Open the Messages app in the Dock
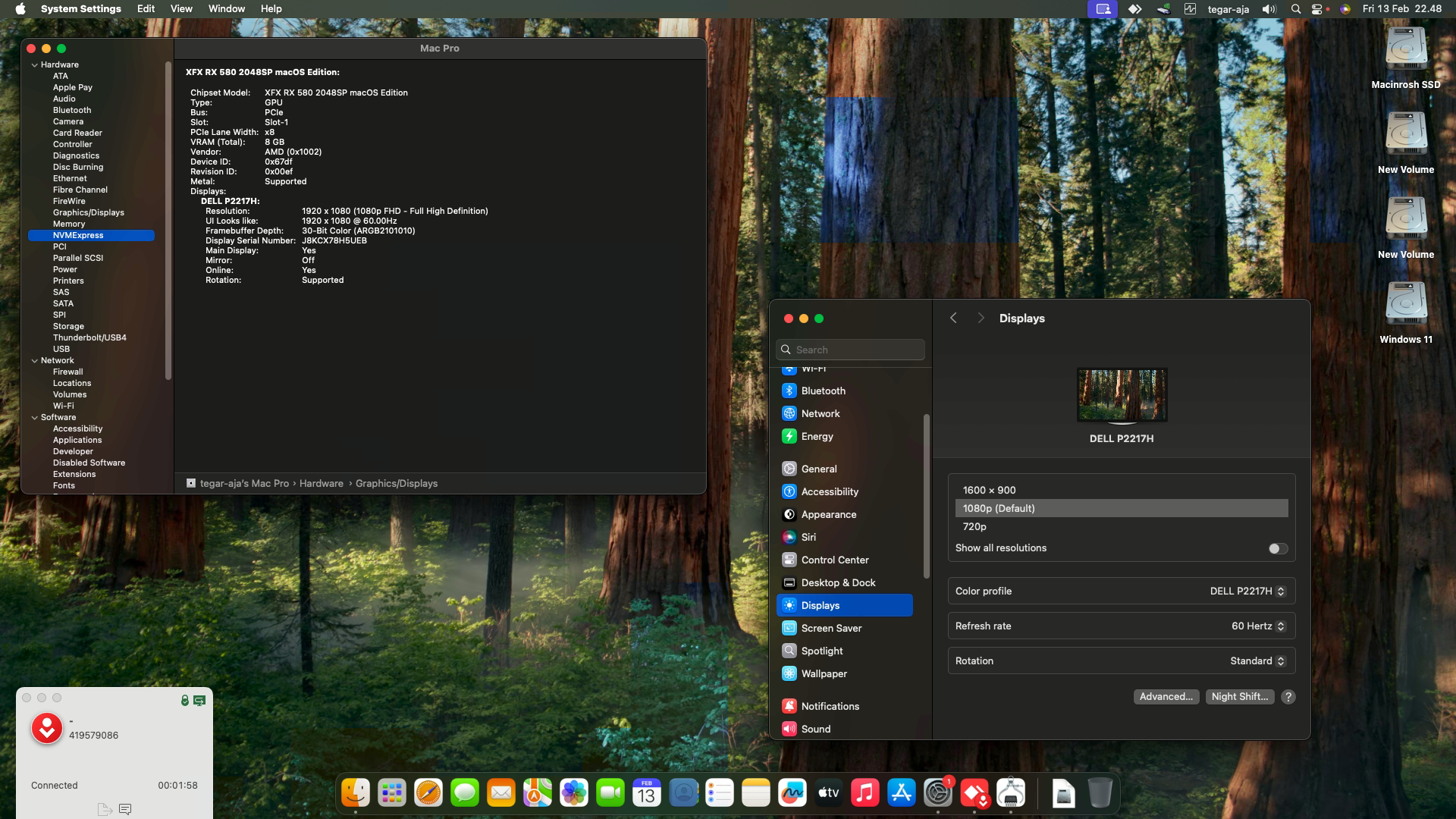This screenshot has height=819, width=1456. pos(465,793)
